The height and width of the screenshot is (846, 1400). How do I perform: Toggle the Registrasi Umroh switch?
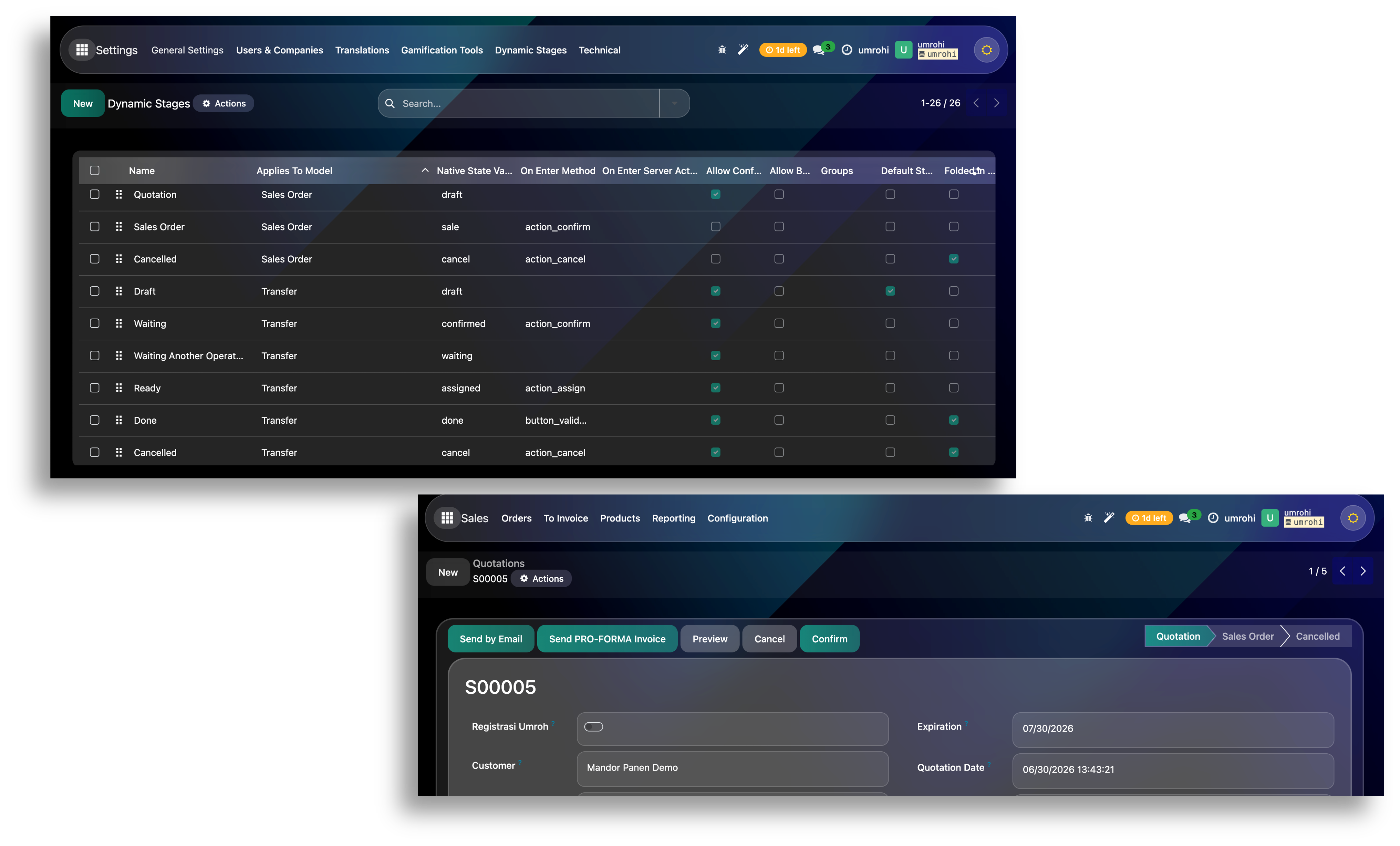594,727
